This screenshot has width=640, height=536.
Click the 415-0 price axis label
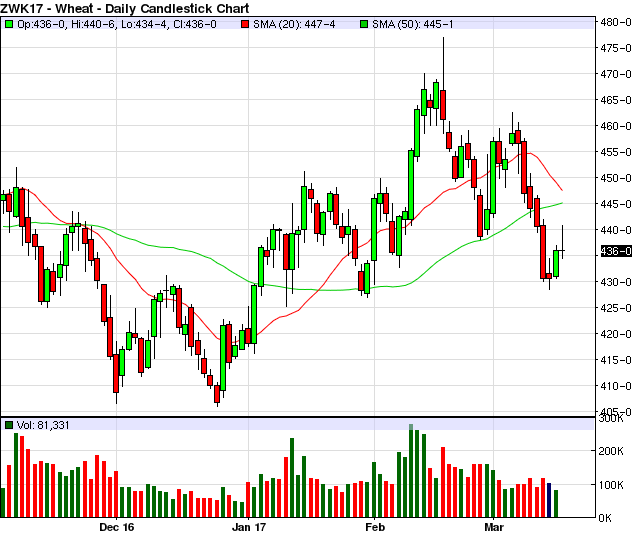pyautogui.click(x=616, y=360)
